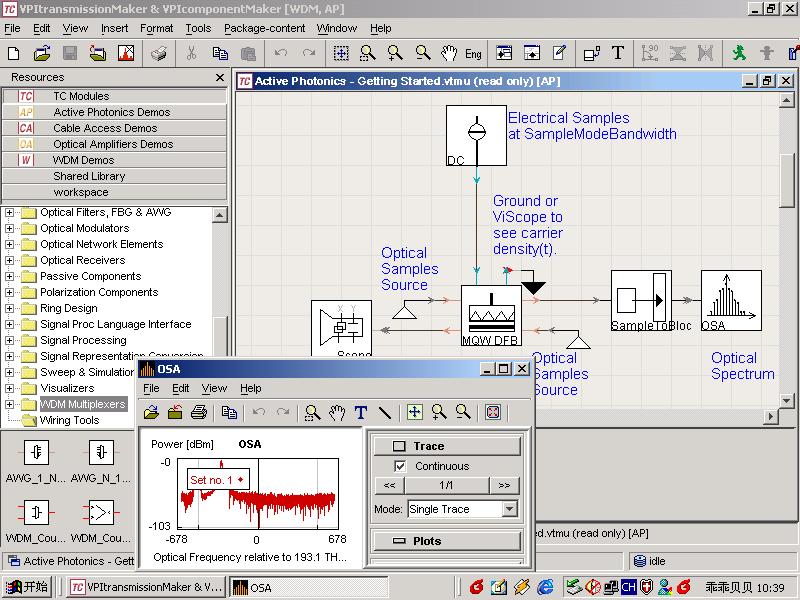Expand the Ring Design folder
Viewport: 800px width, 600px height.
pos(9,308)
